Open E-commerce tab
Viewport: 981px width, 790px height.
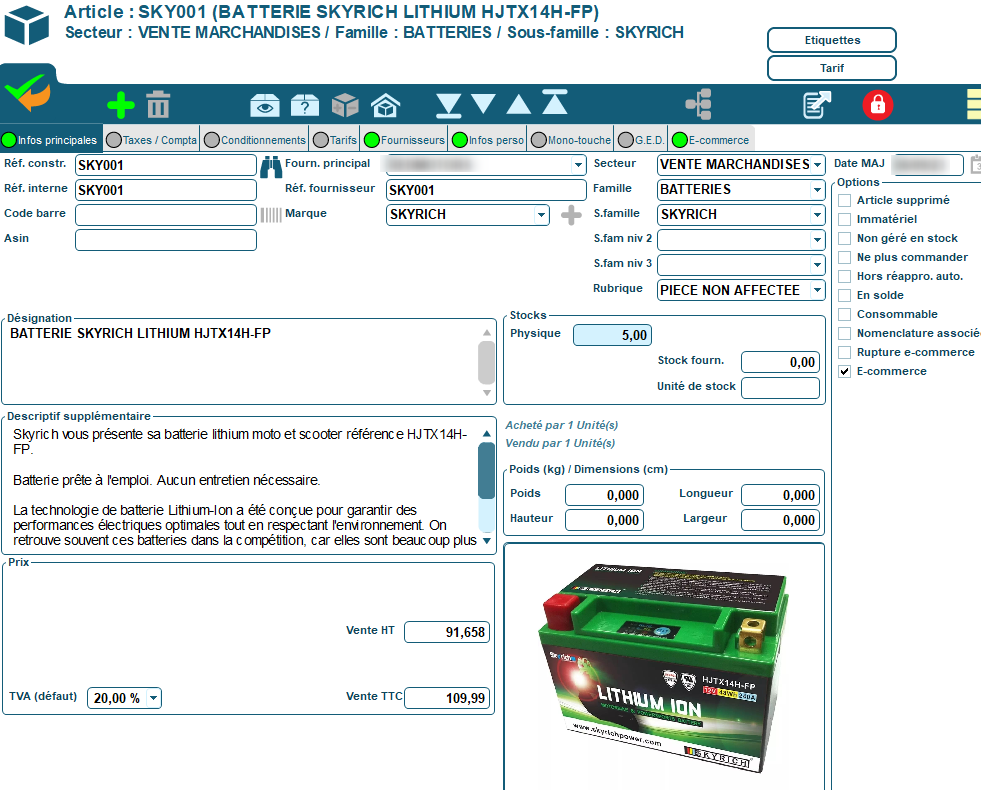[x=711, y=140]
